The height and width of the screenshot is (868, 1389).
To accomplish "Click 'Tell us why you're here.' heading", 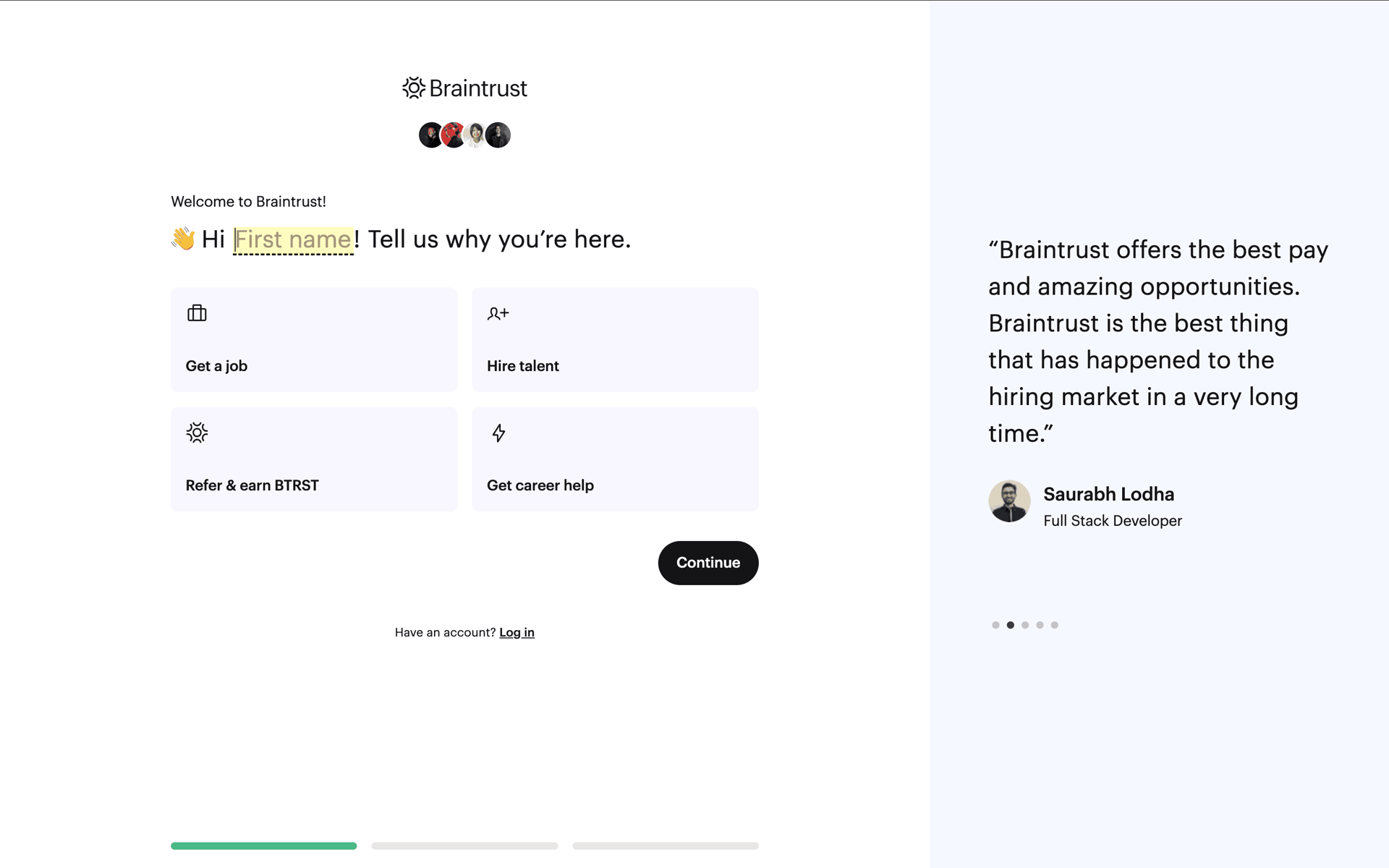I will pos(499,239).
